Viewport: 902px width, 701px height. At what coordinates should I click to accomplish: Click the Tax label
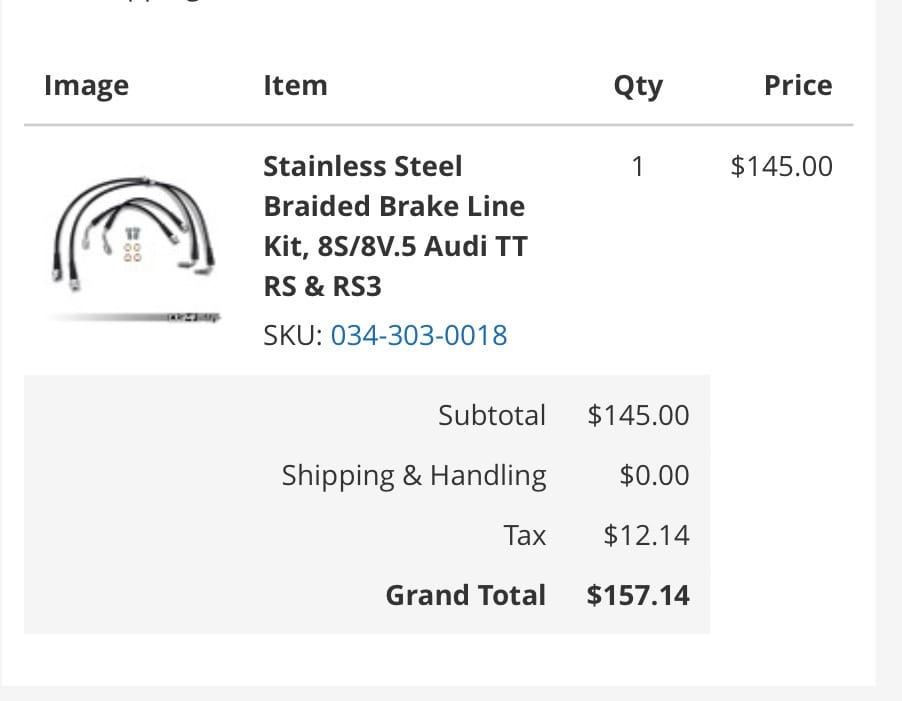[525, 535]
